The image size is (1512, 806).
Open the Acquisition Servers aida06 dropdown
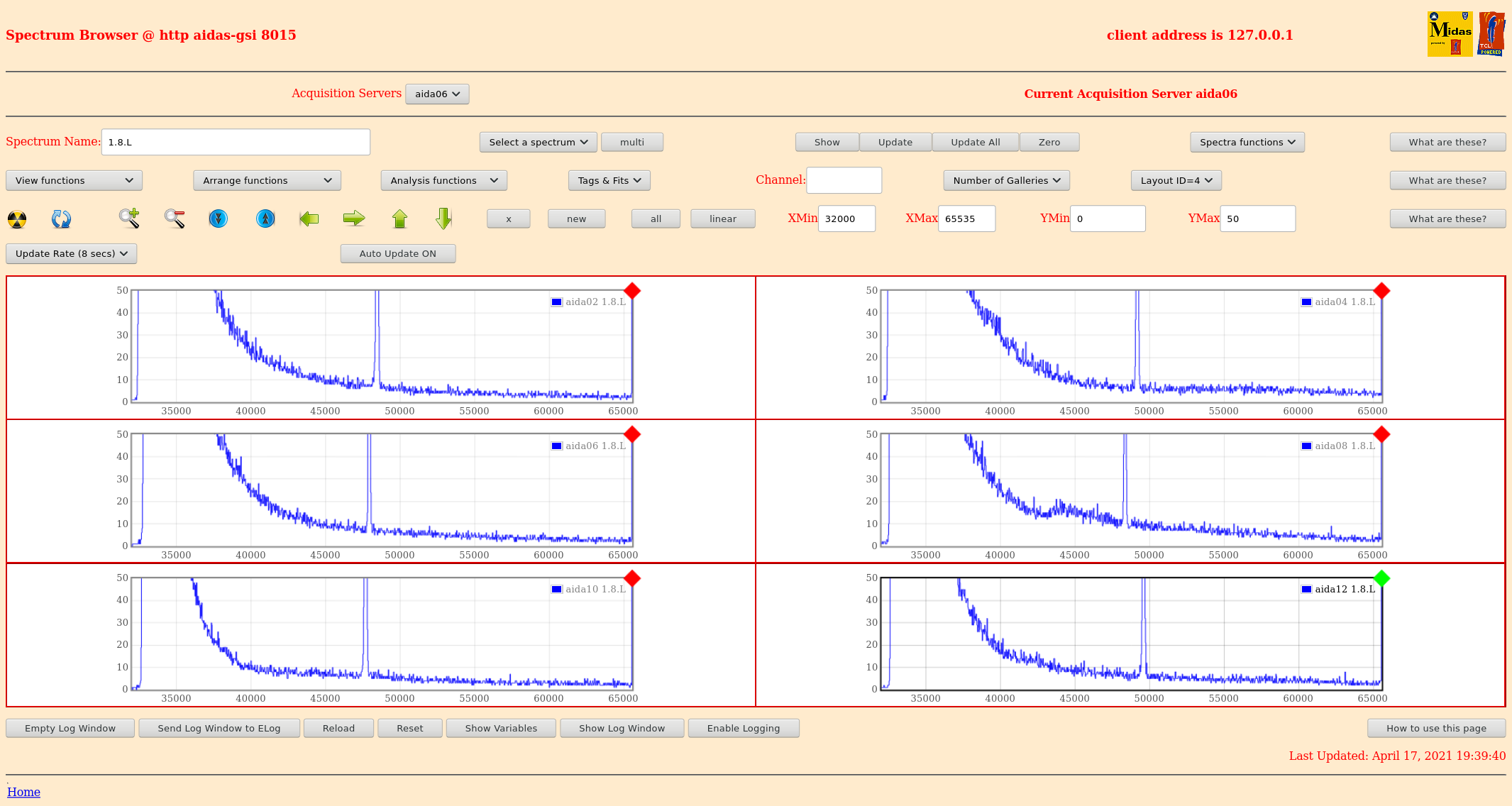coord(437,94)
